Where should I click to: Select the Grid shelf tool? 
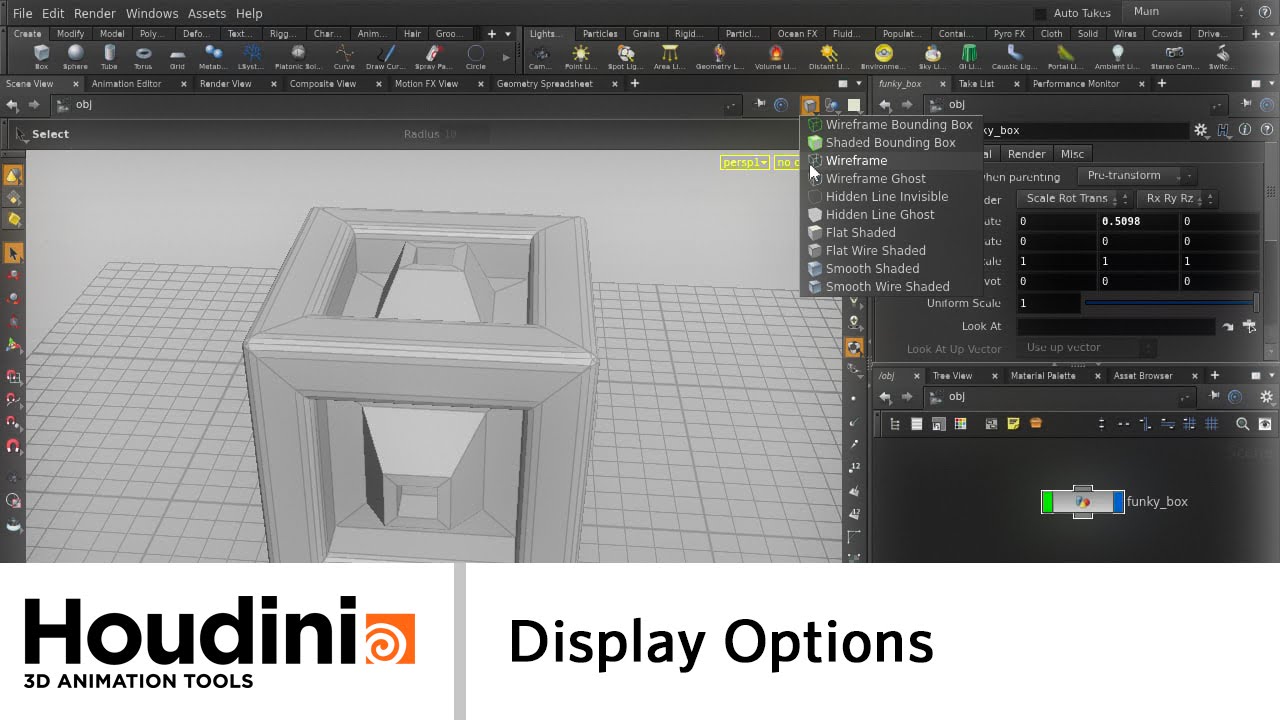click(x=177, y=57)
